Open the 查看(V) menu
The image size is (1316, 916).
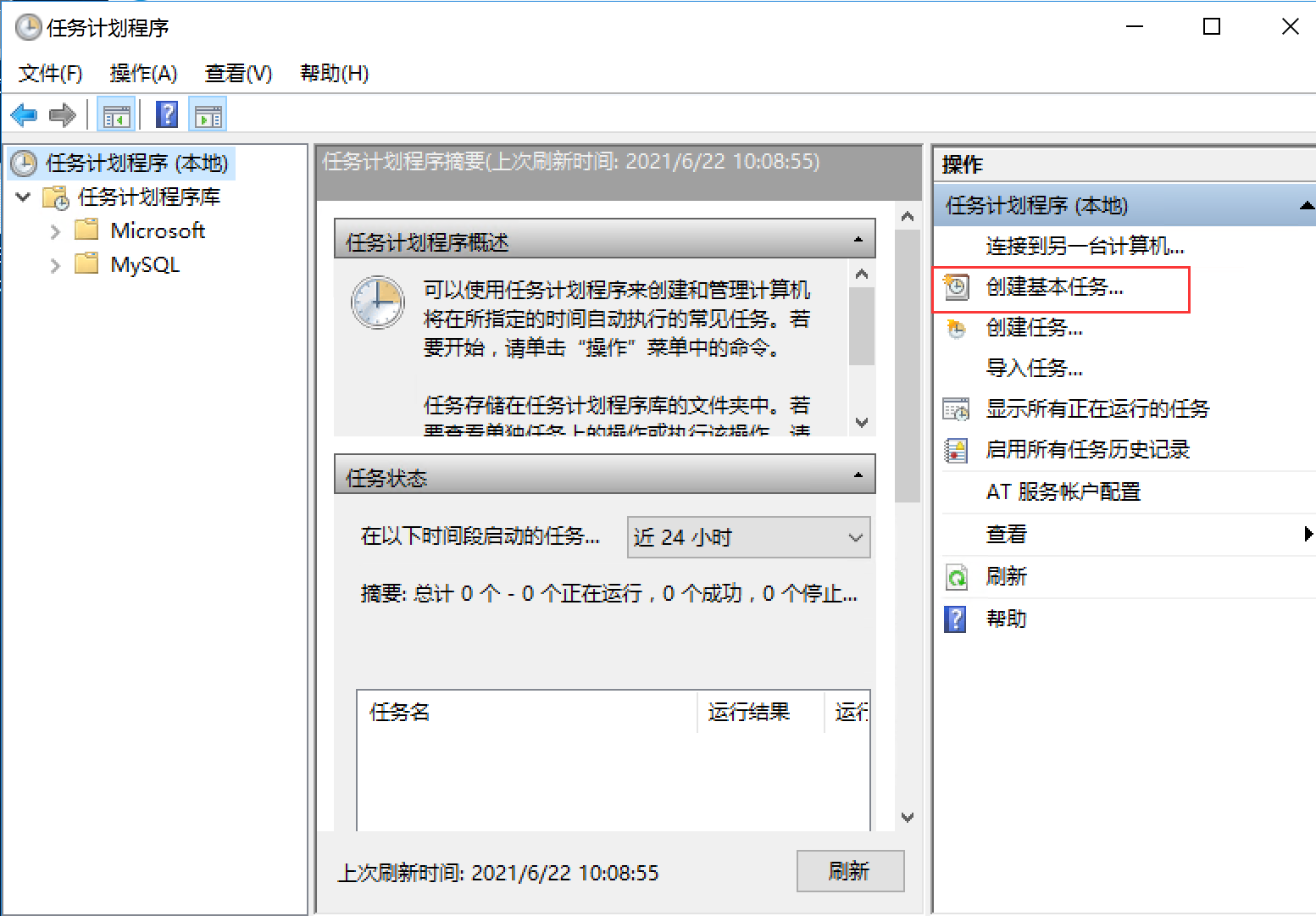pyautogui.click(x=238, y=74)
